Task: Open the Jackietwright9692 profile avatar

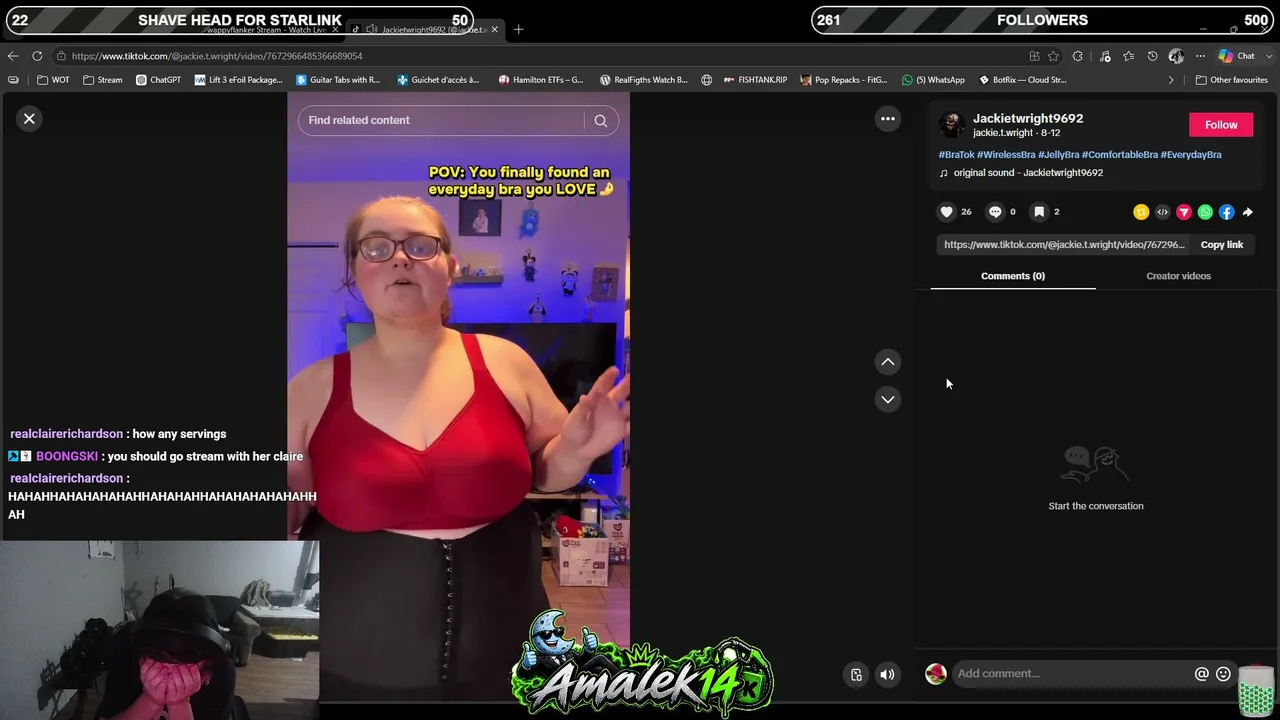Action: tap(951, 125)
